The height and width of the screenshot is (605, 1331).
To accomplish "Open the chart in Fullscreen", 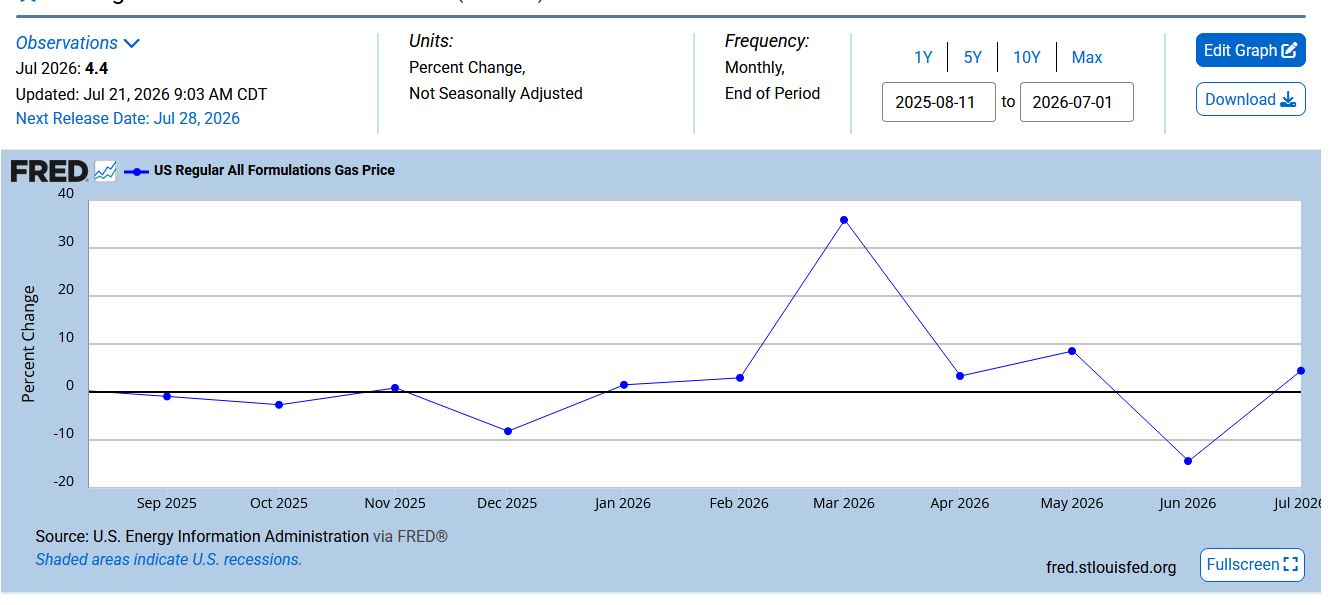I will tap(1252, 564).
